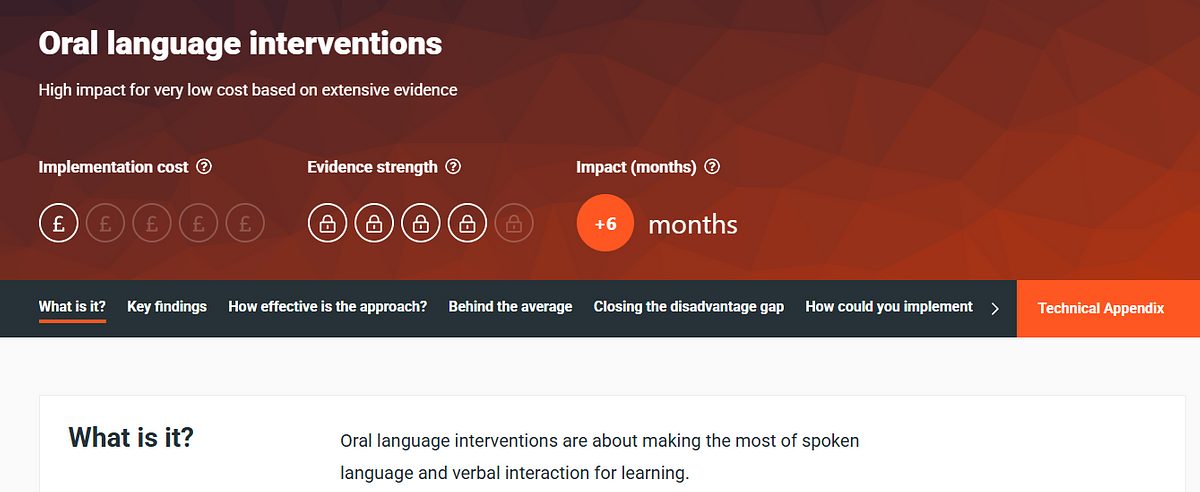Select the active What is it? tab
This screenshot has height=492, width=1200.
pos(72,307)
